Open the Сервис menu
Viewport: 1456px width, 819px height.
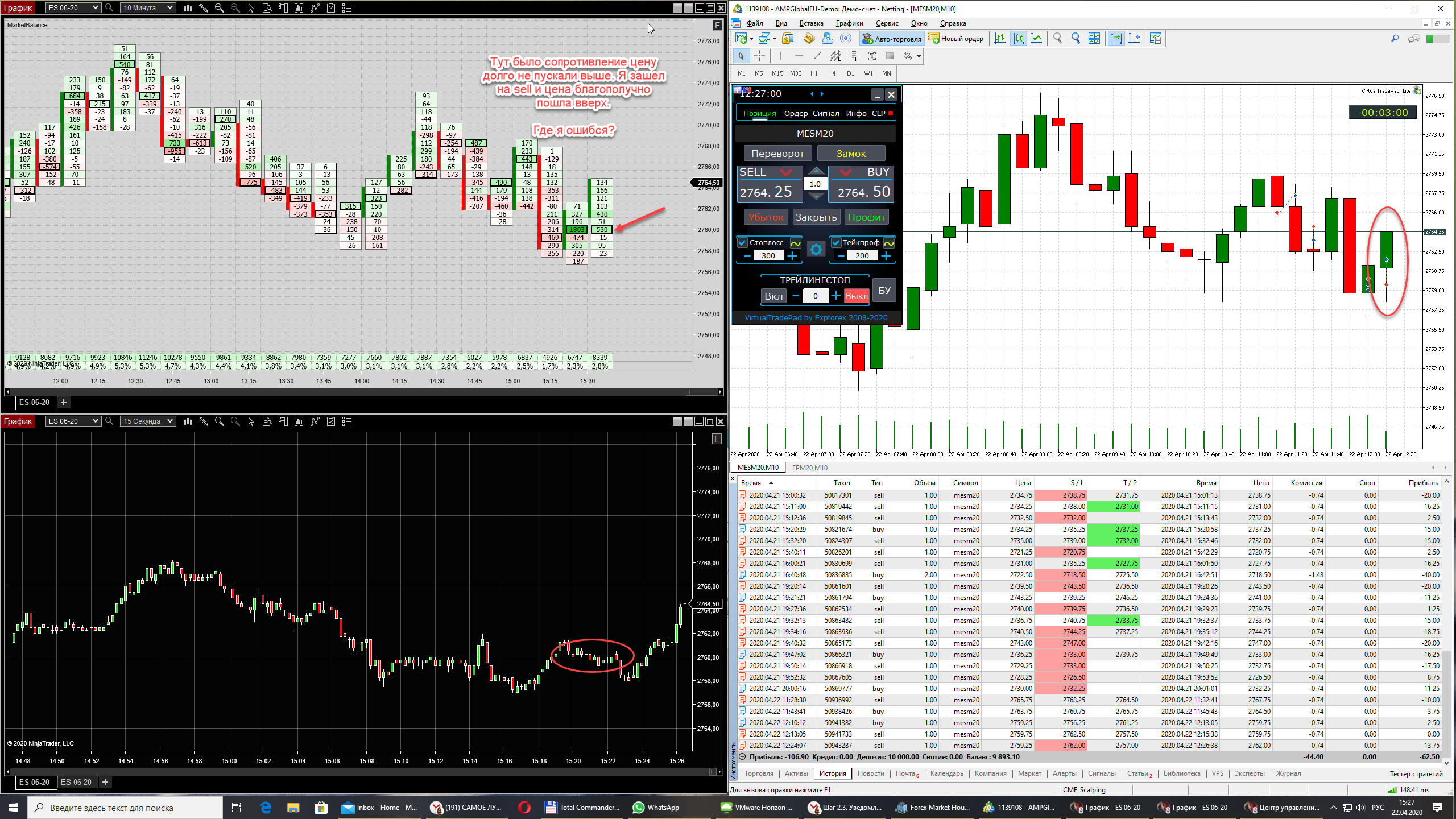click(886, 23)
